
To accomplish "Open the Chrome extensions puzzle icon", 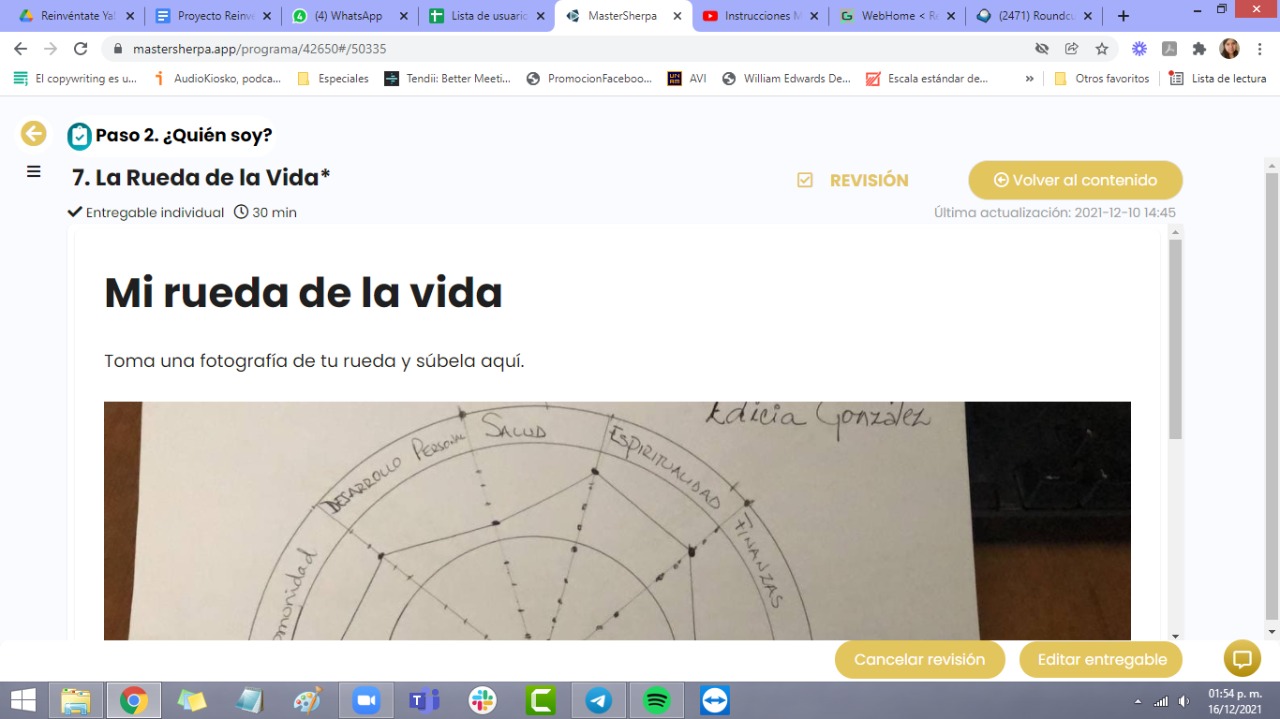I will click(1199, 49).
